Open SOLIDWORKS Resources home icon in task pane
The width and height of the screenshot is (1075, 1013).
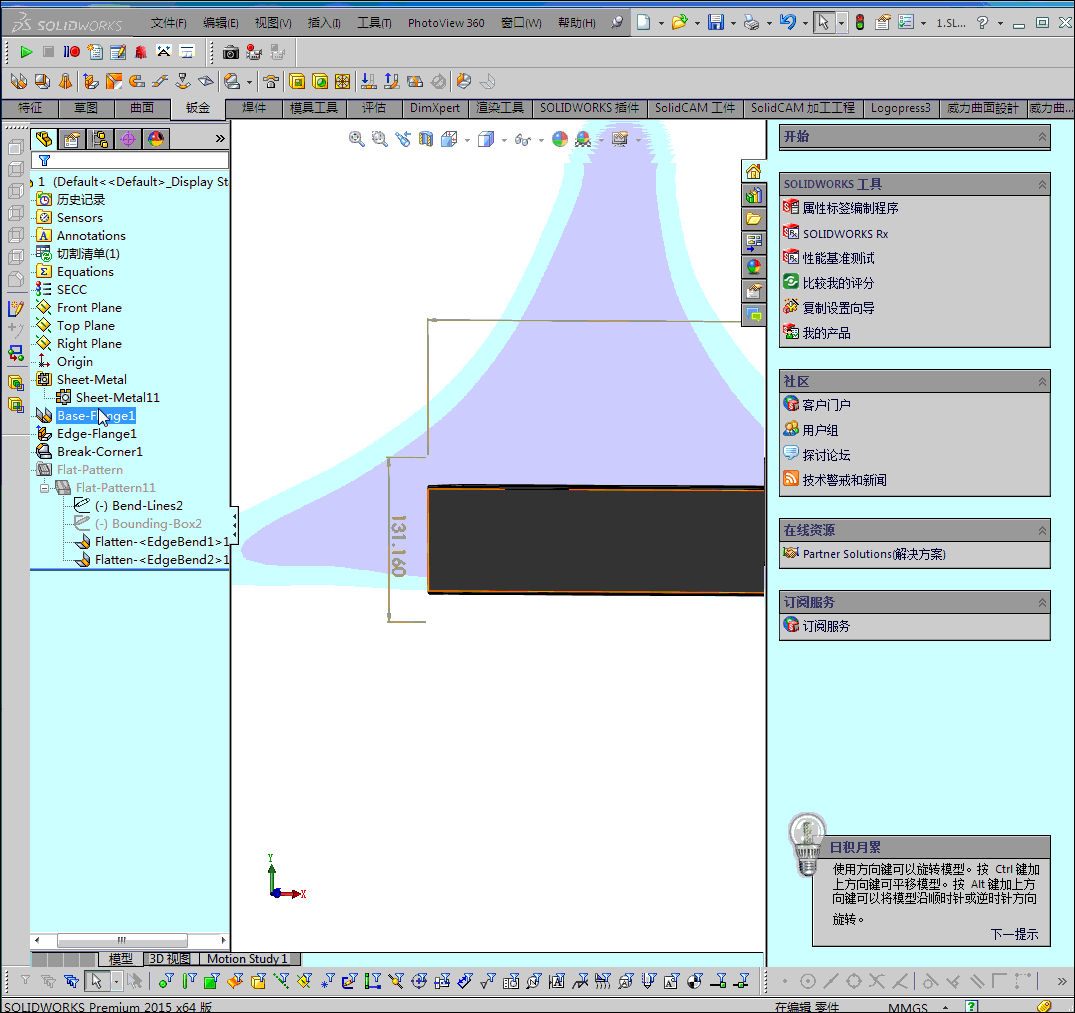753,171
